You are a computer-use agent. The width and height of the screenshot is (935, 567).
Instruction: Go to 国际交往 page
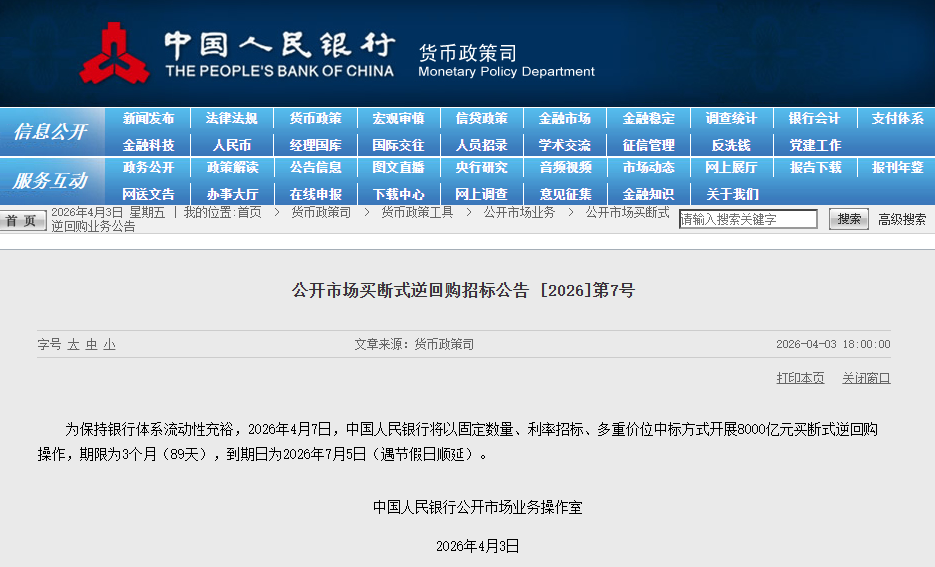tap(398, 145)
